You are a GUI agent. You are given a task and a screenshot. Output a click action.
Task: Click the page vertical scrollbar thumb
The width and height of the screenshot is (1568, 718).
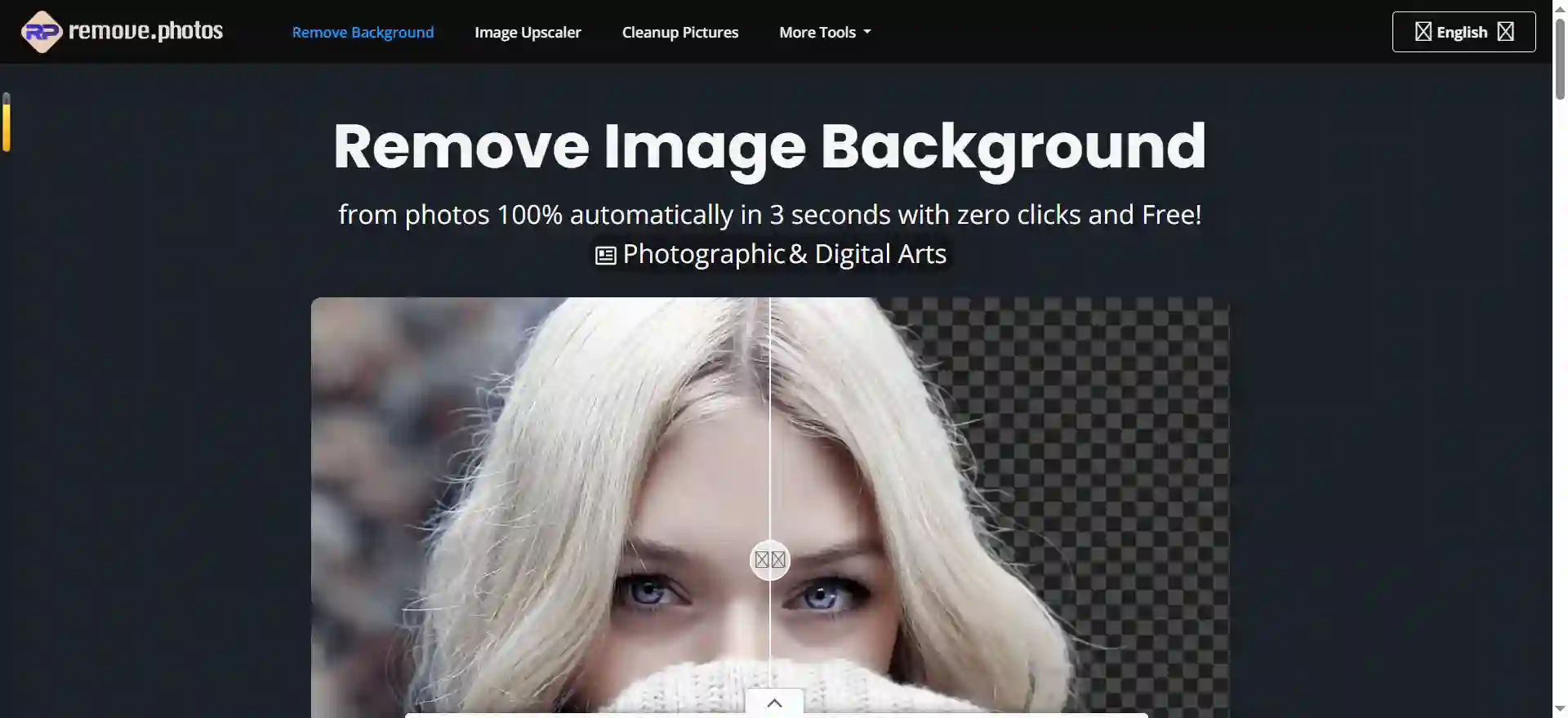[1560, 59]
